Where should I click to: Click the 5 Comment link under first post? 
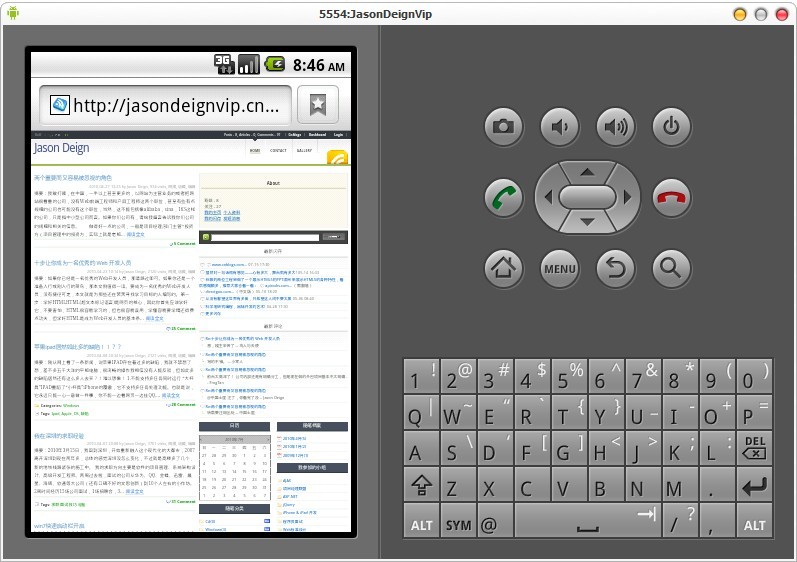pos(183,244)
